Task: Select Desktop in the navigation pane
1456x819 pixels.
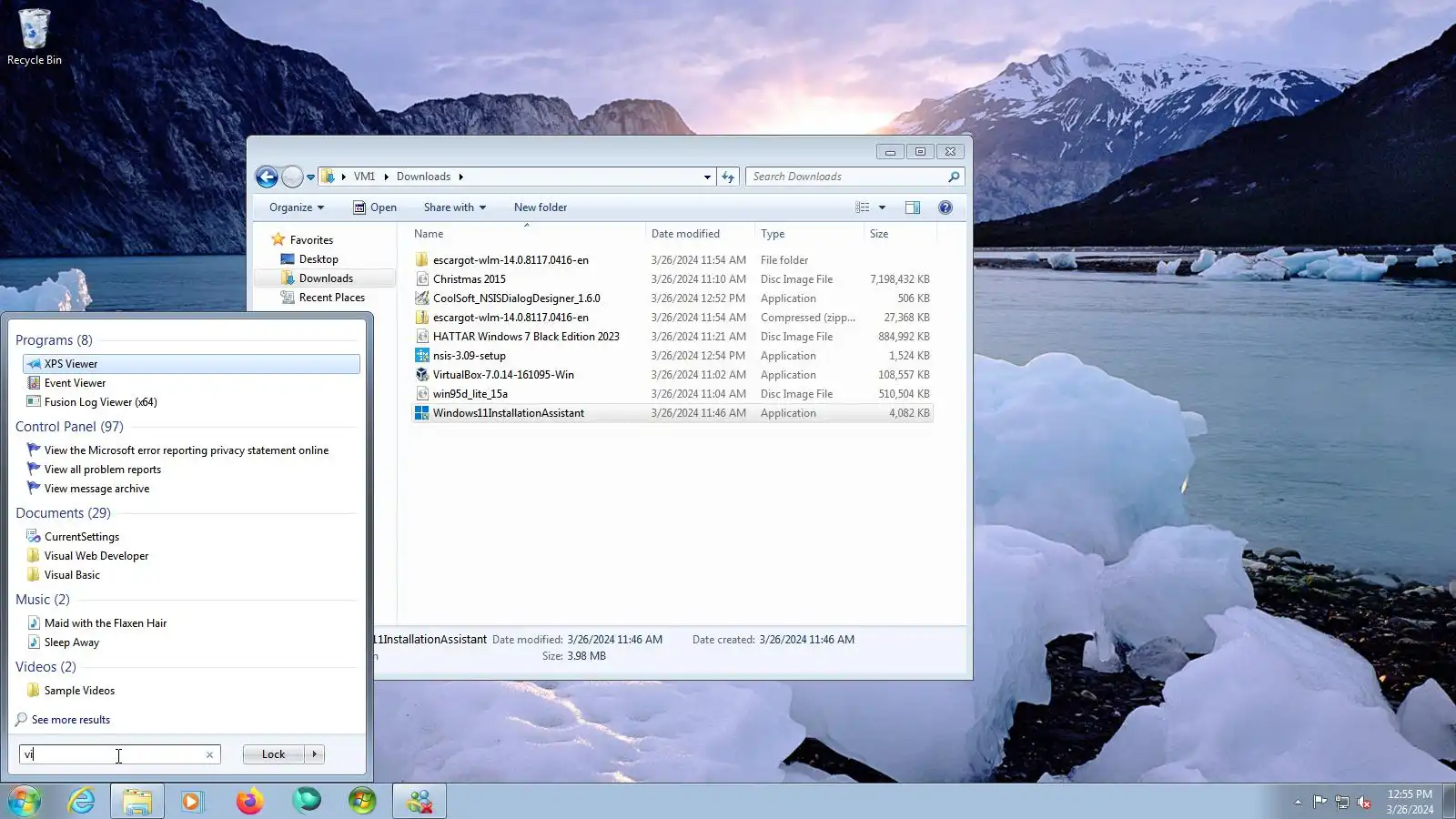Action: click(x=318, y=259)
